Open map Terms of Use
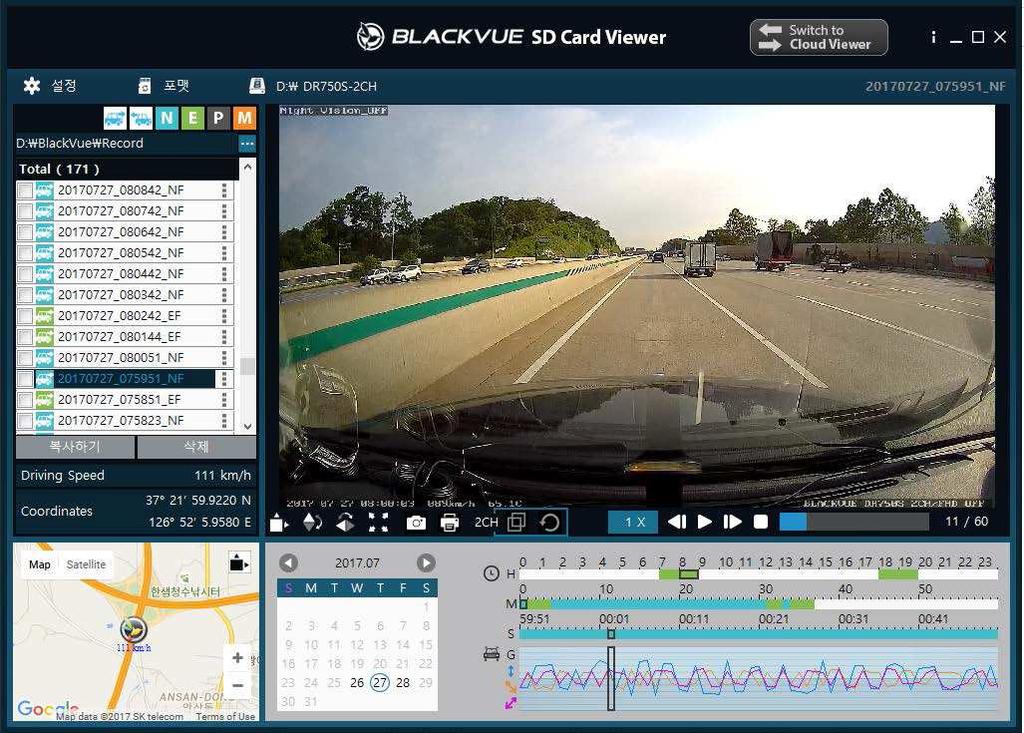The height and width of the screenshot is (733, 1024). coord(225,717)
